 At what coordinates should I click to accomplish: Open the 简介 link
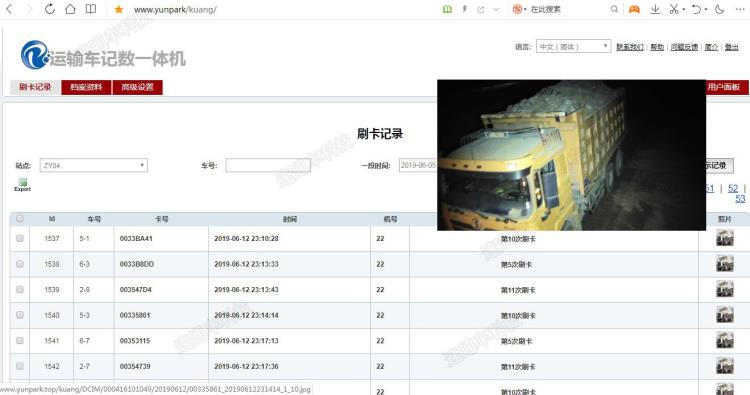coord(711,47)
